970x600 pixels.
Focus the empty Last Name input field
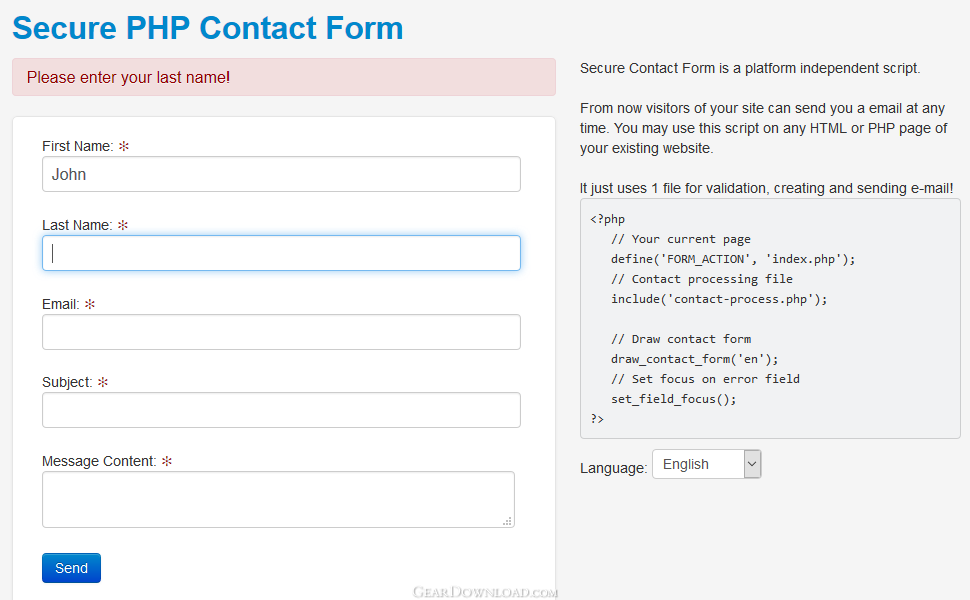[x=281, y=253]
